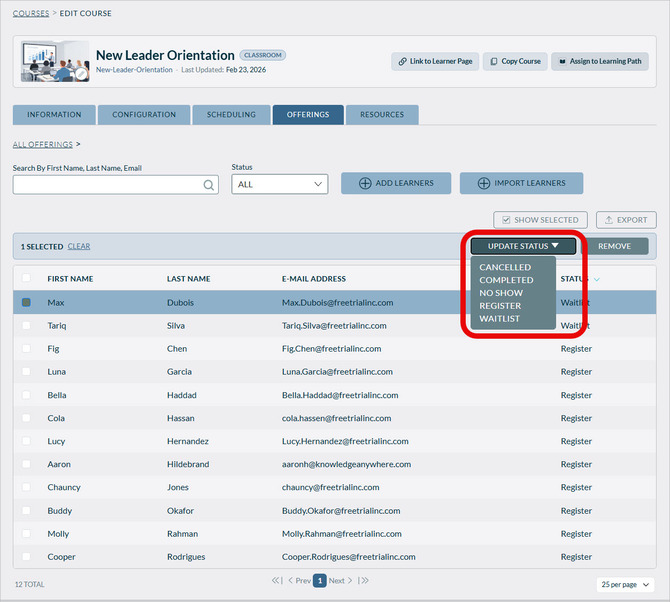670x602 pixels.
Task: Click the All Offerings link
Action: click(43, 144)
